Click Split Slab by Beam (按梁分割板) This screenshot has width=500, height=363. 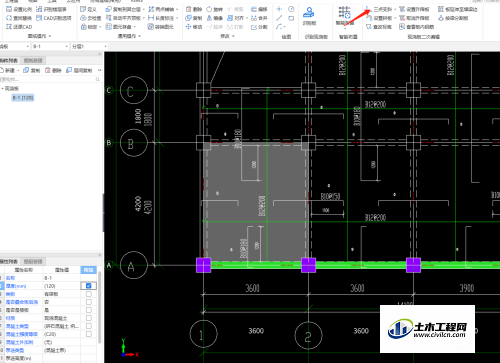(453, 18)
